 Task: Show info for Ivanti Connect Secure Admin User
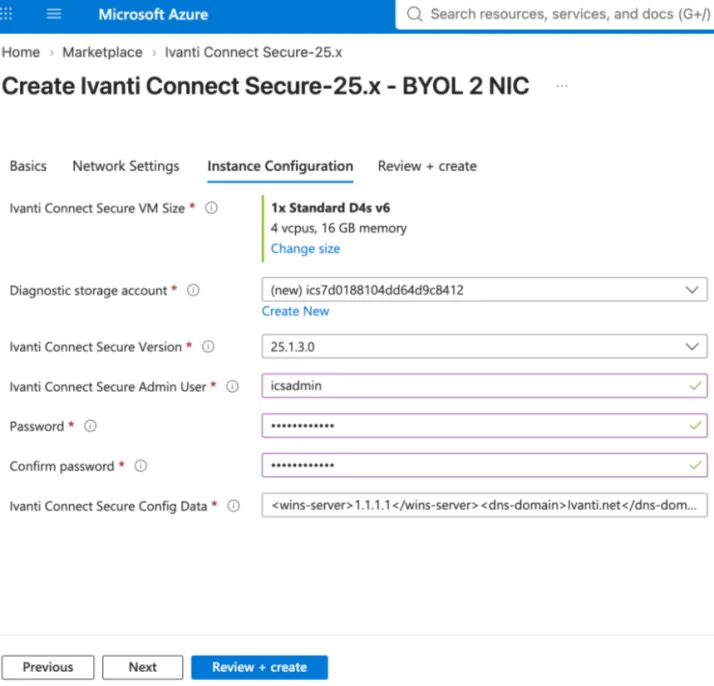click(232, 386)
